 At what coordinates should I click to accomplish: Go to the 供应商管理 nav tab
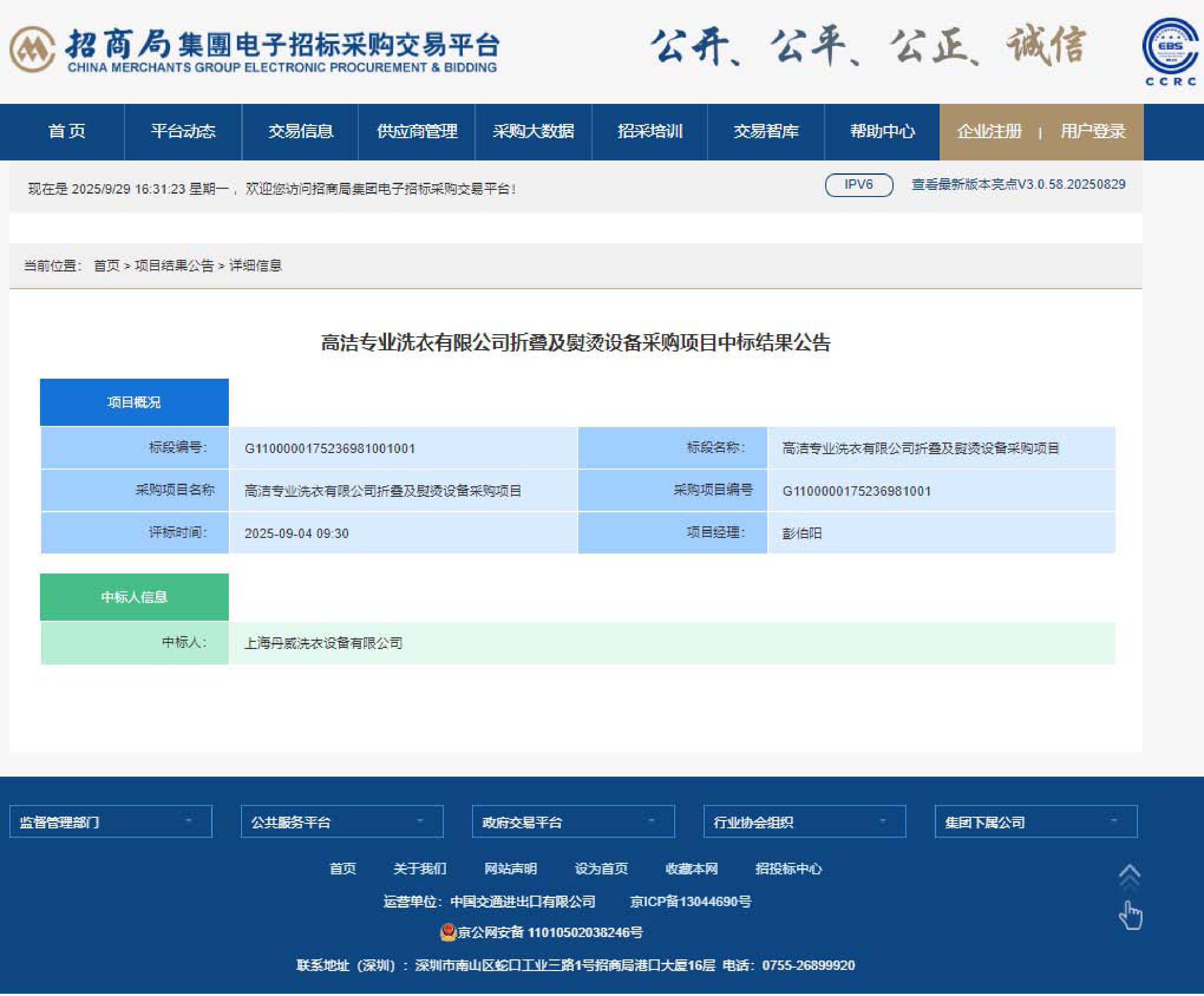coord(417,132)
